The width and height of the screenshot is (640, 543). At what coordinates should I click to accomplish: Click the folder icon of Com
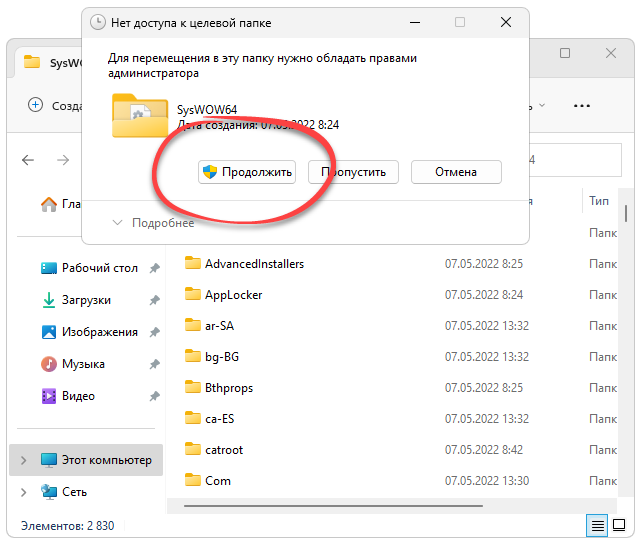tap(193, 480)
